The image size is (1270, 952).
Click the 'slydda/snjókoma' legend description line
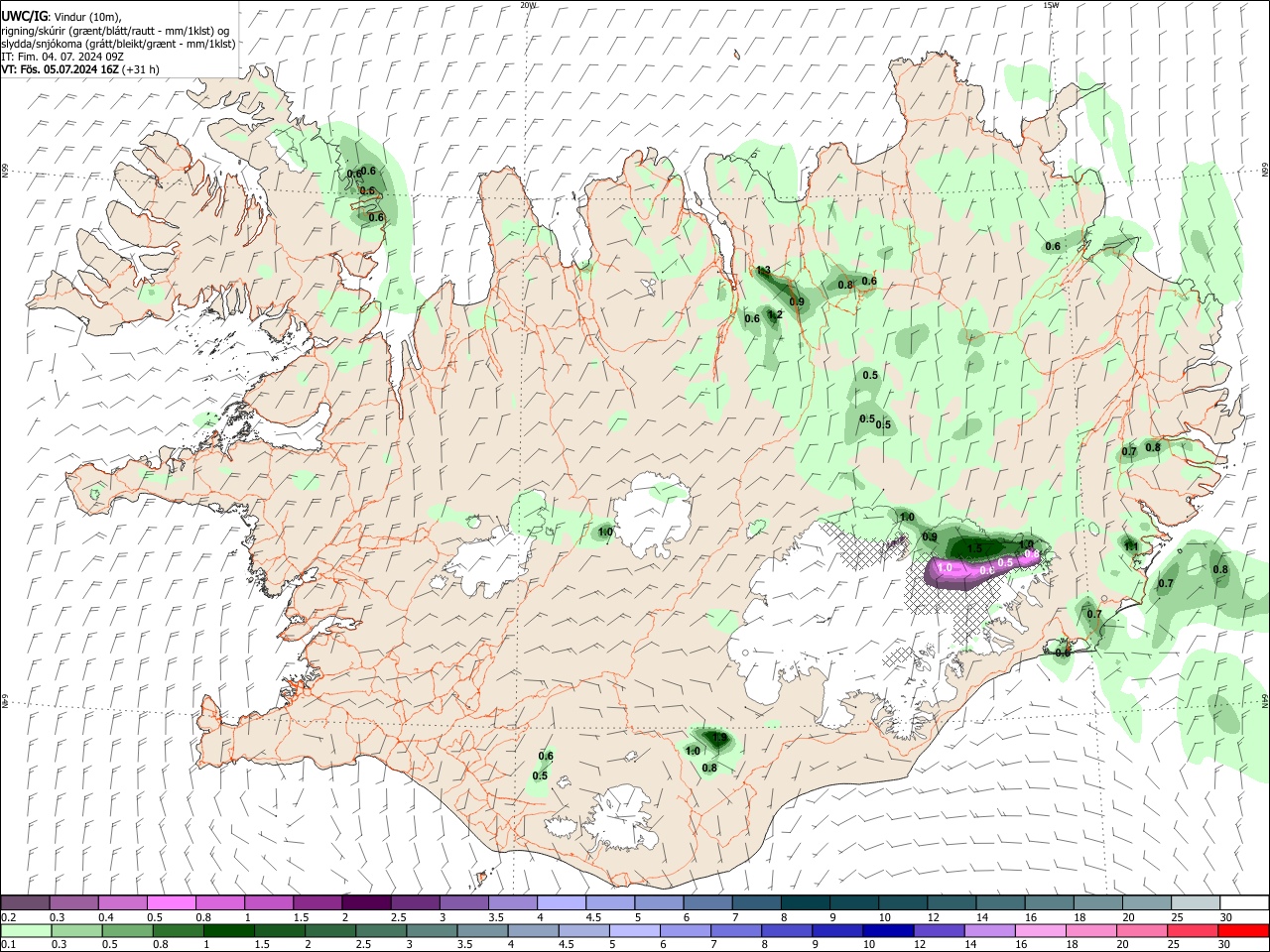tap(118, 44)
